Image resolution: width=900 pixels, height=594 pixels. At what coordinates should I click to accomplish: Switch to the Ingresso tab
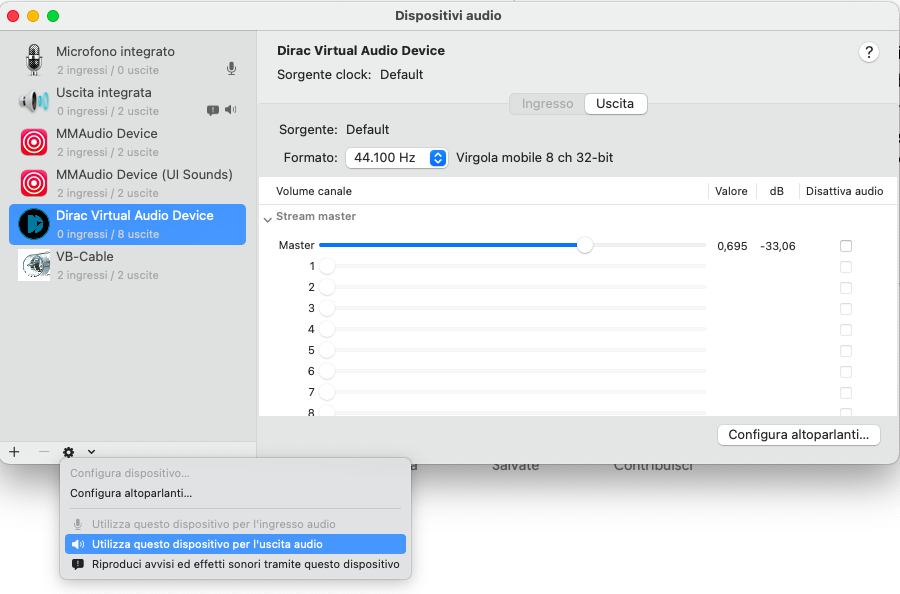[548, 104]
